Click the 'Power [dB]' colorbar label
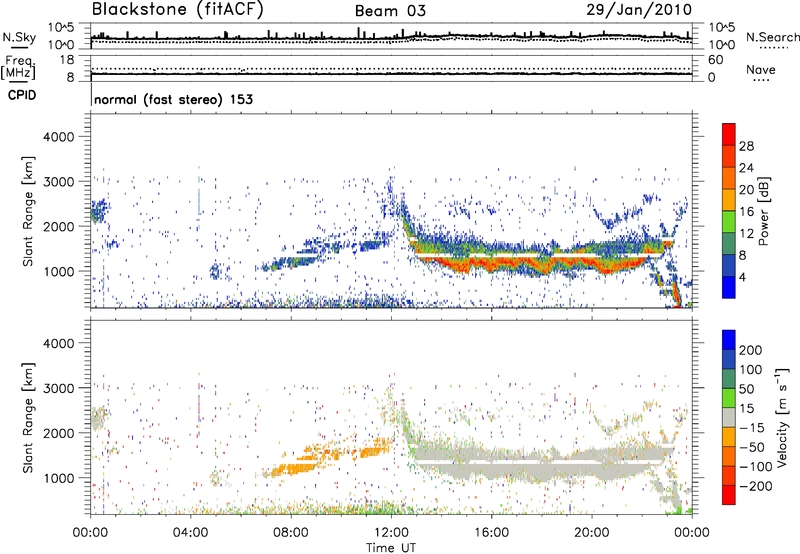800x554 pixels. click(764, 211)
